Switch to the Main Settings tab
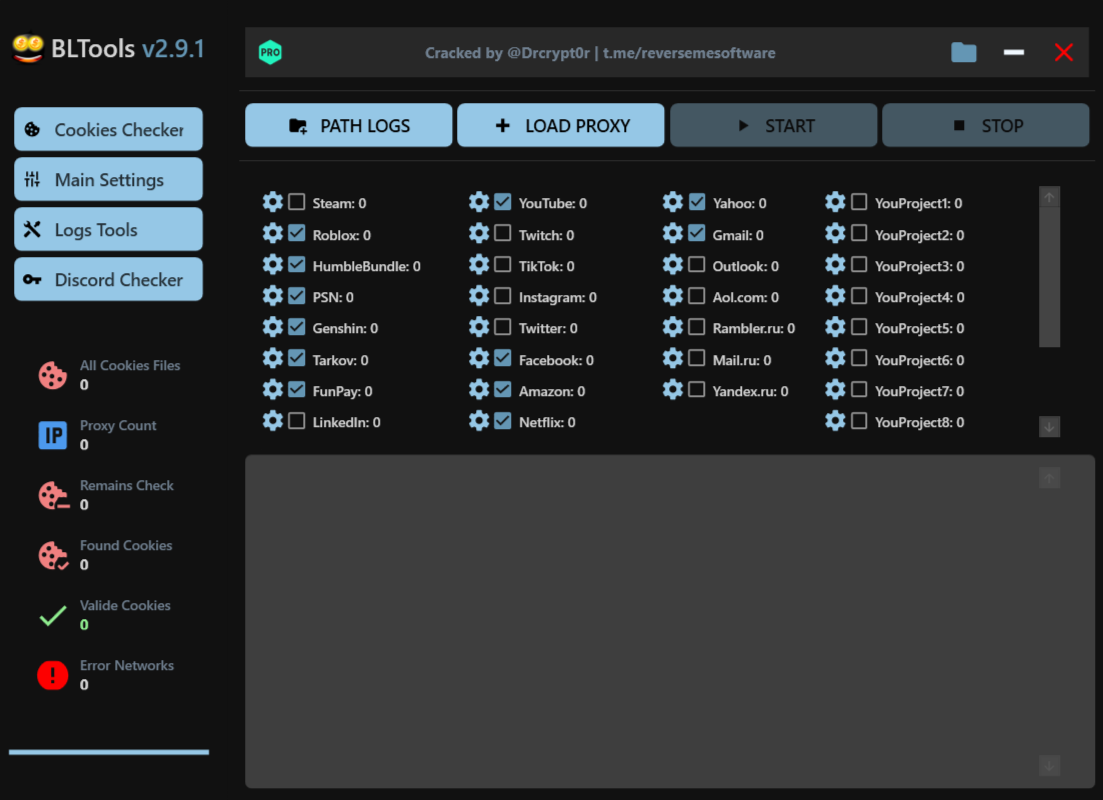Viewport: 1103px width, 800px height. pos(108,180)
